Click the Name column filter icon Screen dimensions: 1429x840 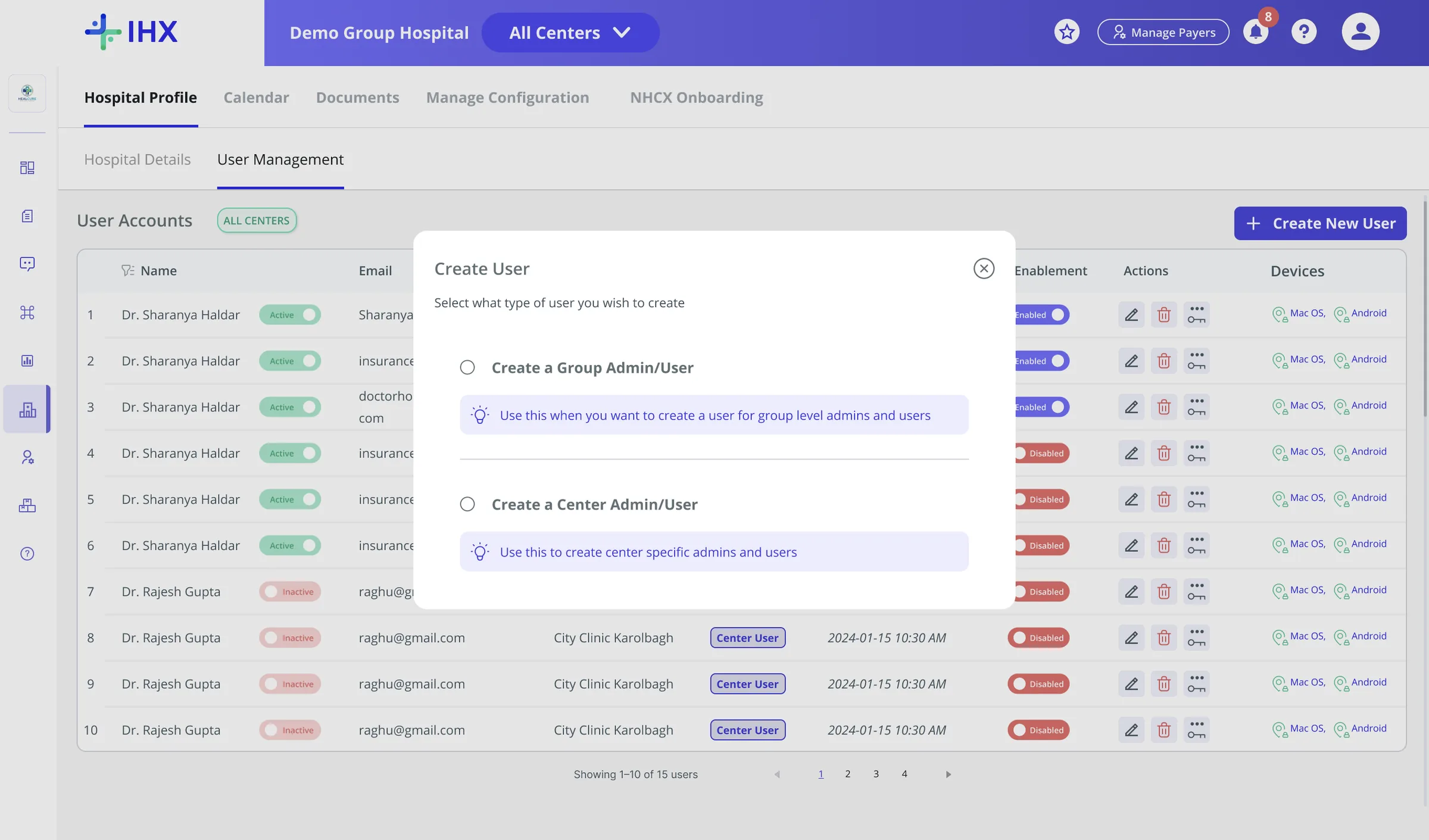(127, 271)
